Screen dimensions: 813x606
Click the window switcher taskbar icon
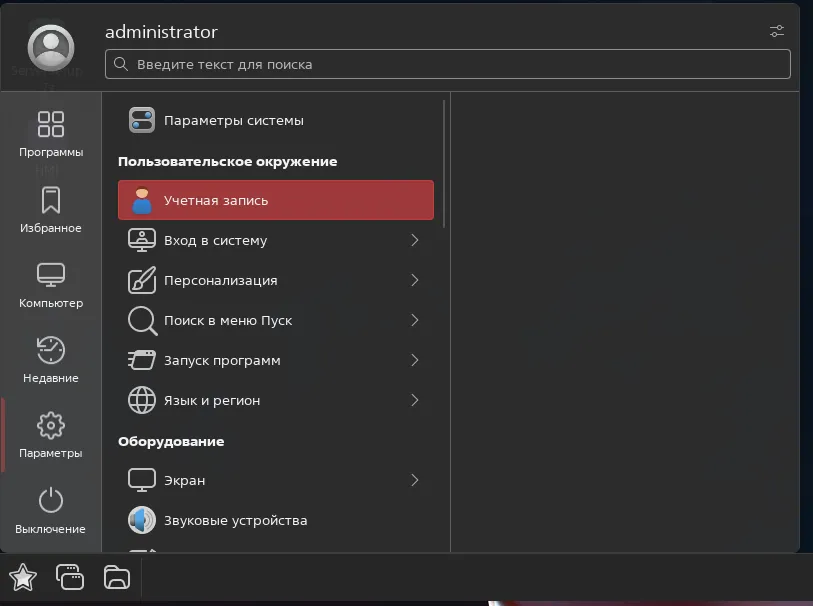point(70,577)
